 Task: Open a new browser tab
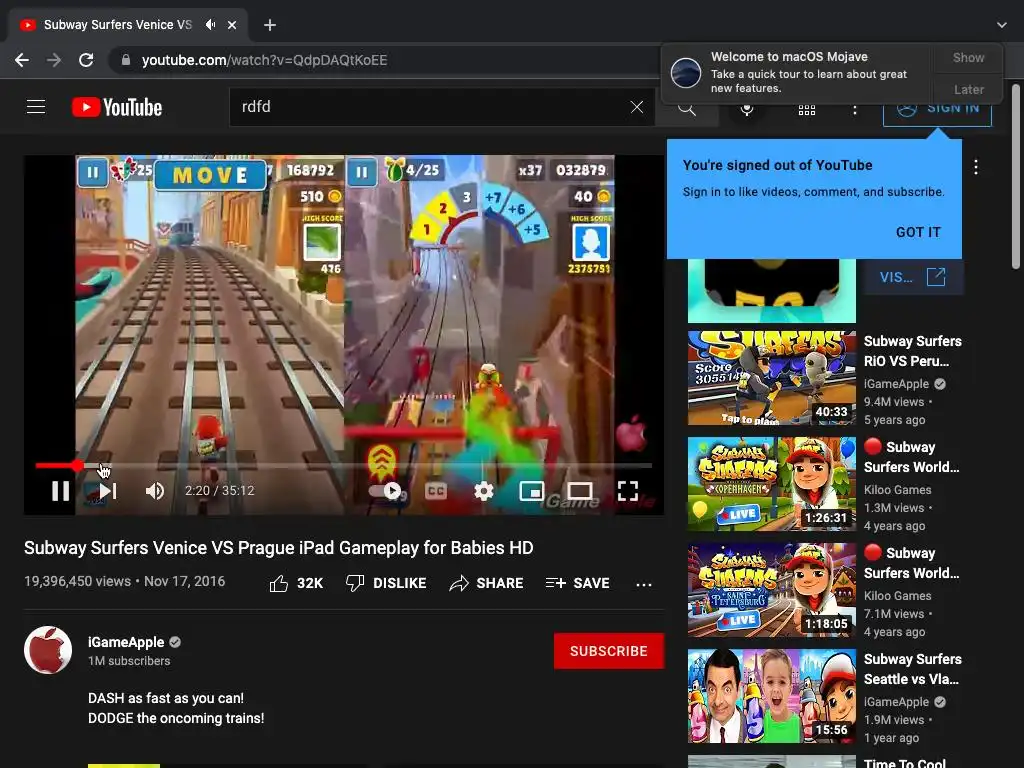point(270,25)
